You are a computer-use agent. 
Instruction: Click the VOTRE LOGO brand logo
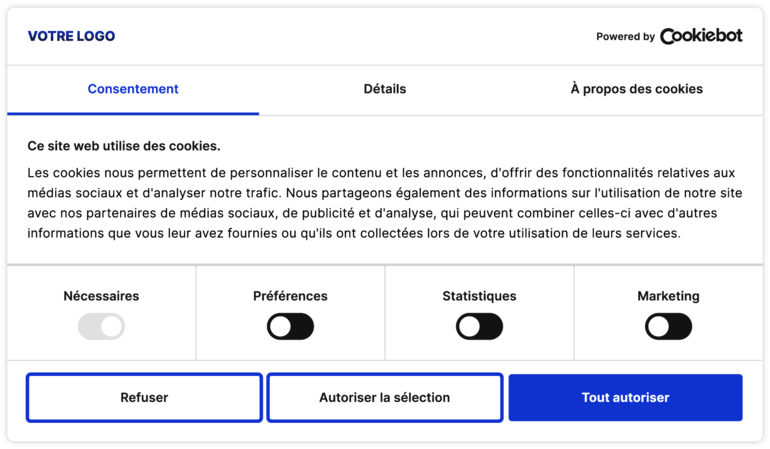(71, 36)
